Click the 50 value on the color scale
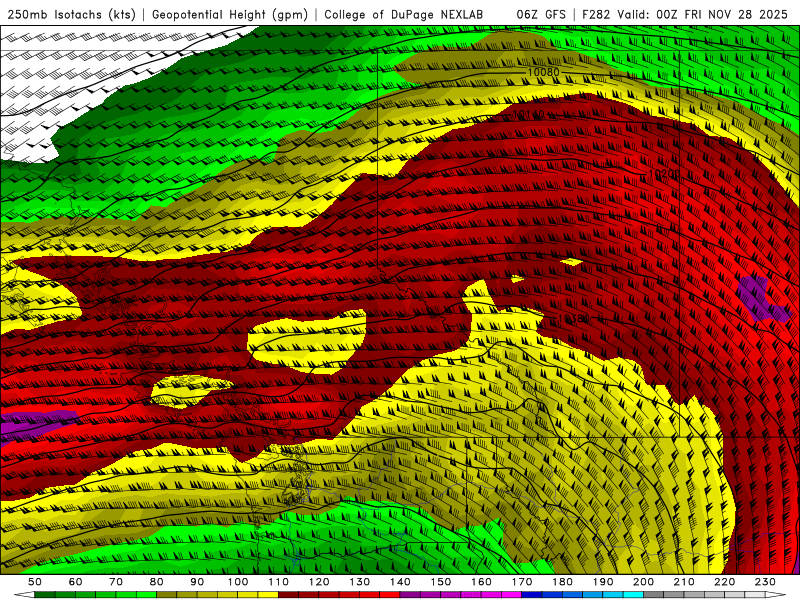Screen dimensions: 800x600 coord(35,582)
